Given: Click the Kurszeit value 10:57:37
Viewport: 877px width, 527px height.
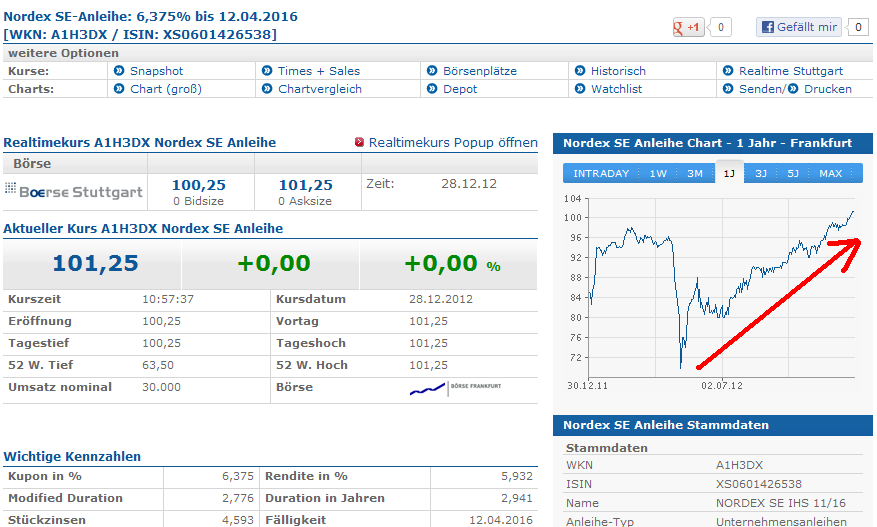Looking at the screenshot, I should point(168,299).
